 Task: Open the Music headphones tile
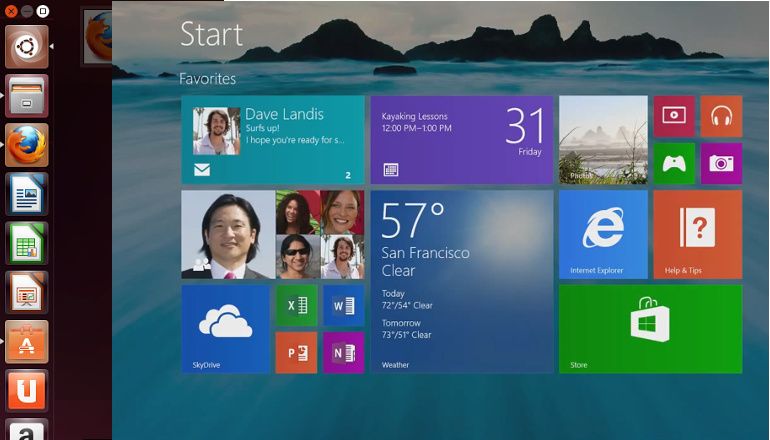pyautogui.click(x=721, y=116)
